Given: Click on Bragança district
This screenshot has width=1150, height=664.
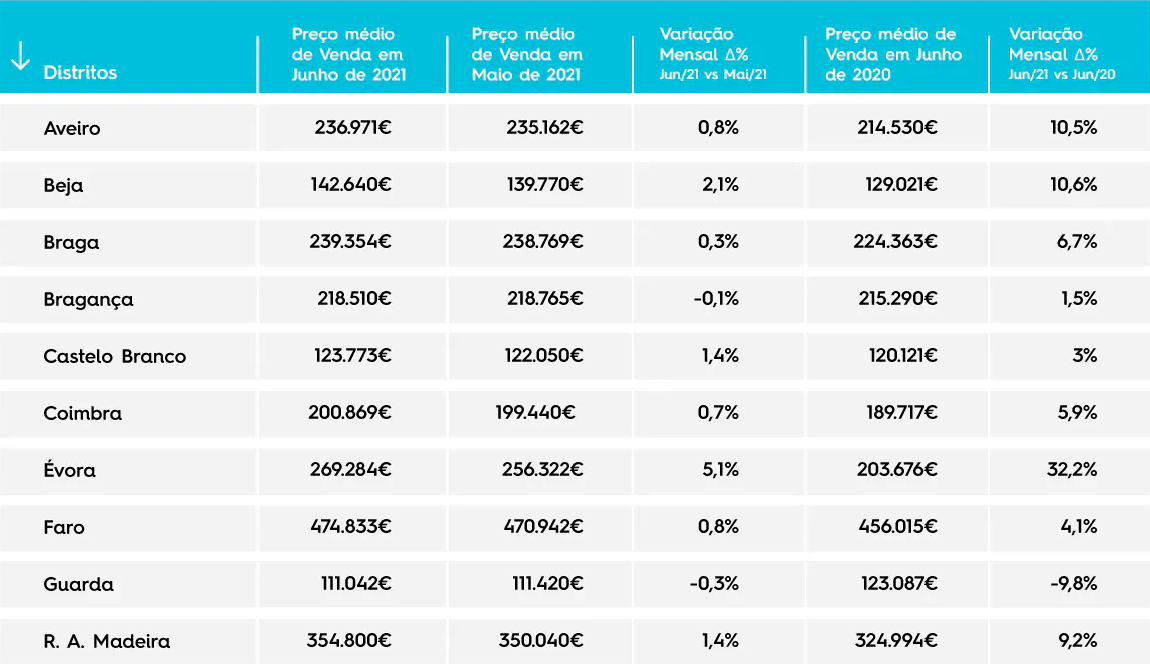Looking at the screenshot, I should 88,299.
